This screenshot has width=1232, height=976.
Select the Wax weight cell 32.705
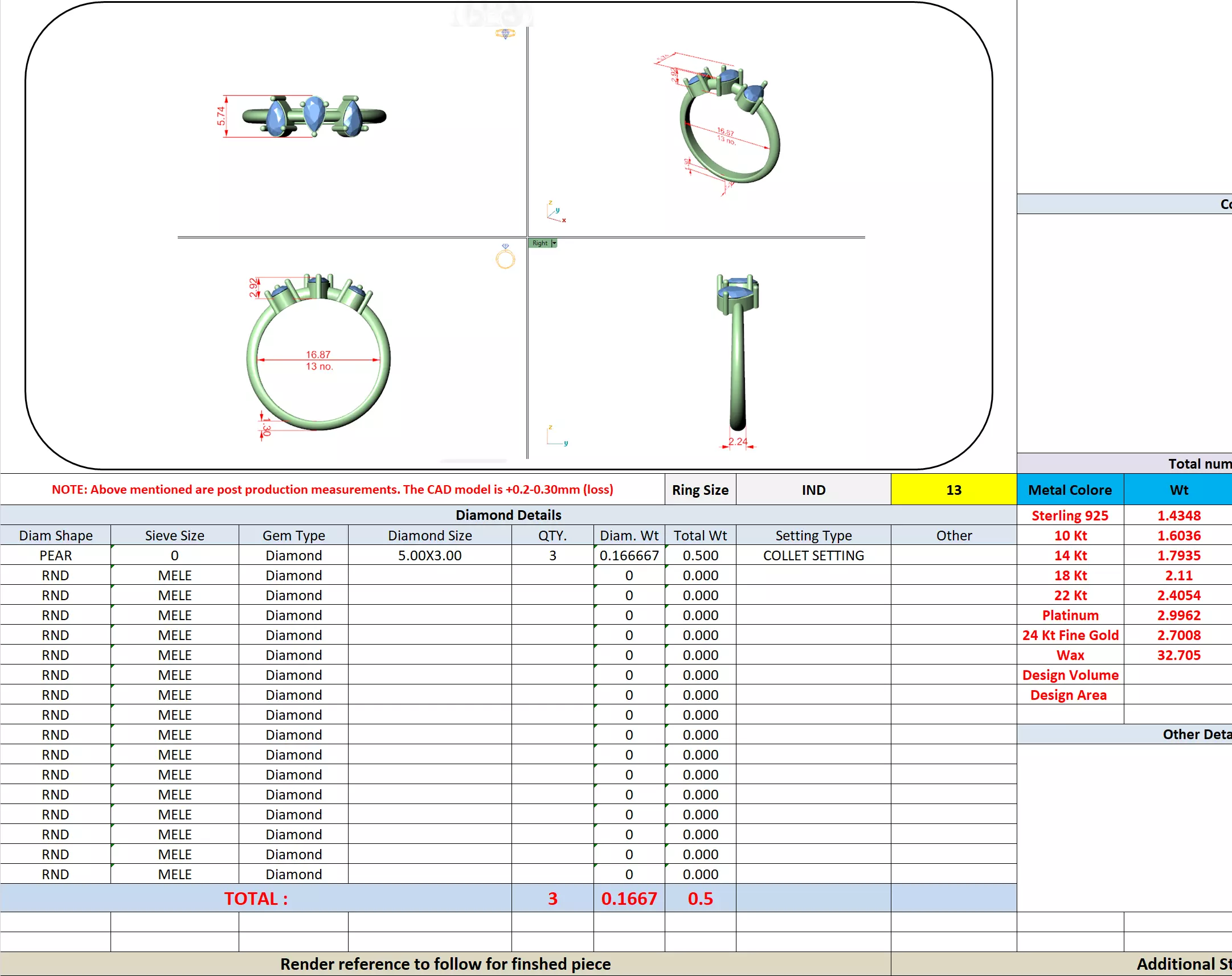tap(1178, 655)
